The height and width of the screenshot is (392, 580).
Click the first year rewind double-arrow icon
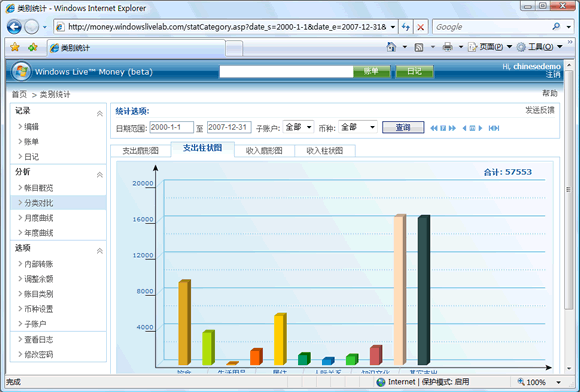434,128
